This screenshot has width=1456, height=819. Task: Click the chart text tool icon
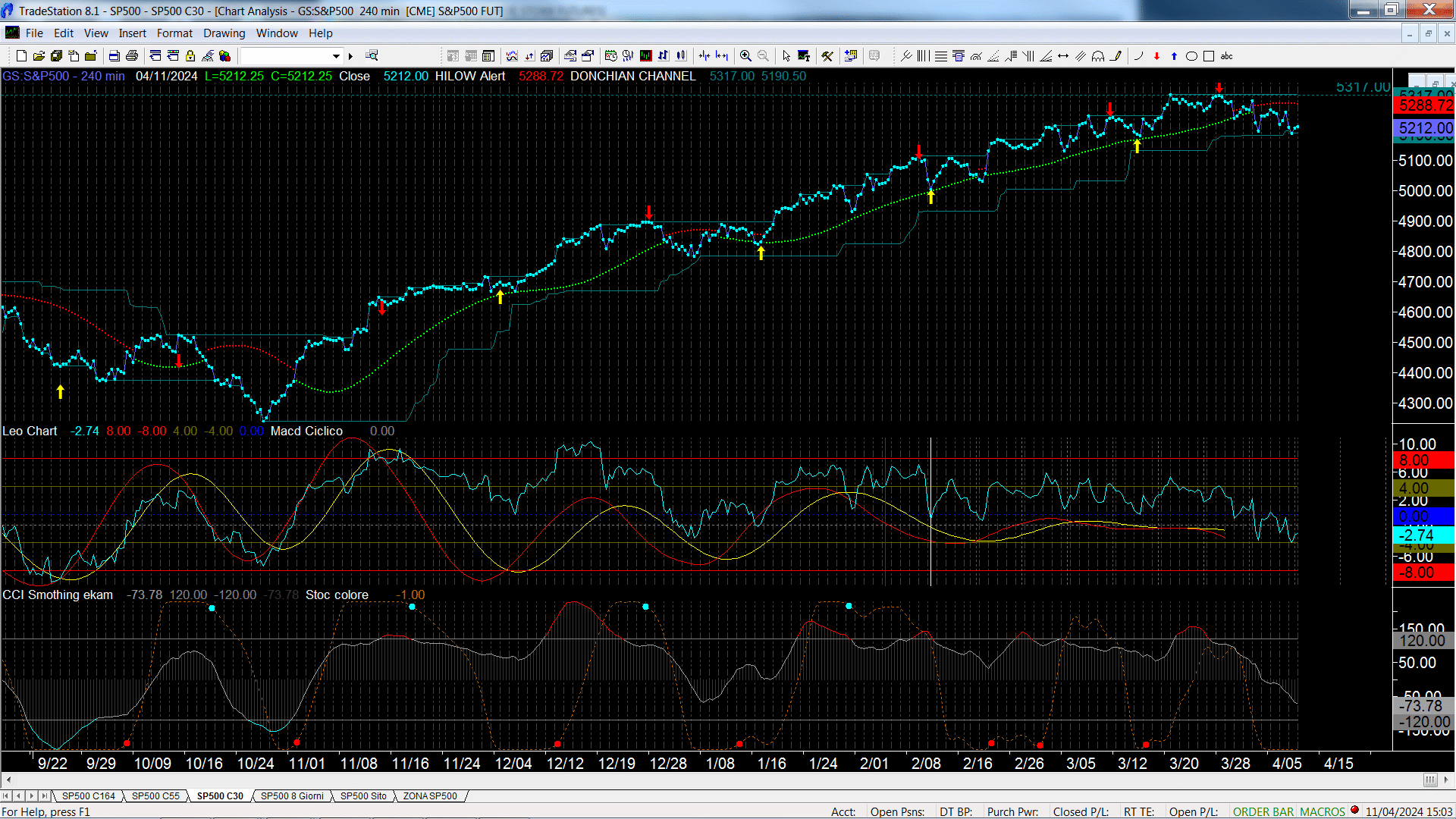(804, 56)
